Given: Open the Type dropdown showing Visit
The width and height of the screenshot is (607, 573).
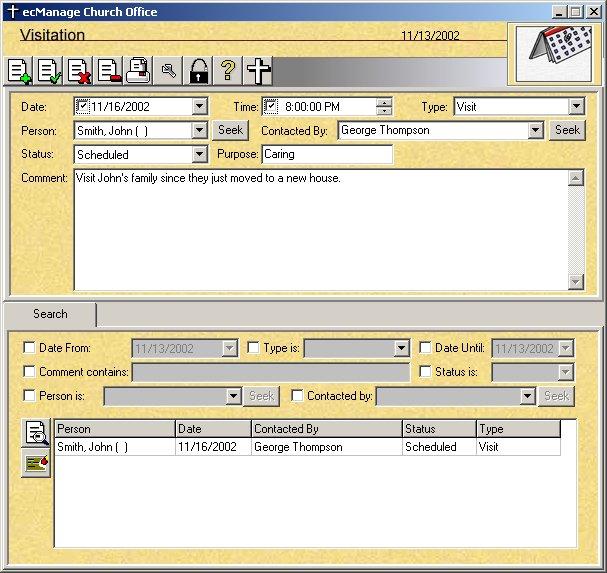Looking at the screenshot, I should click(576, 106).
